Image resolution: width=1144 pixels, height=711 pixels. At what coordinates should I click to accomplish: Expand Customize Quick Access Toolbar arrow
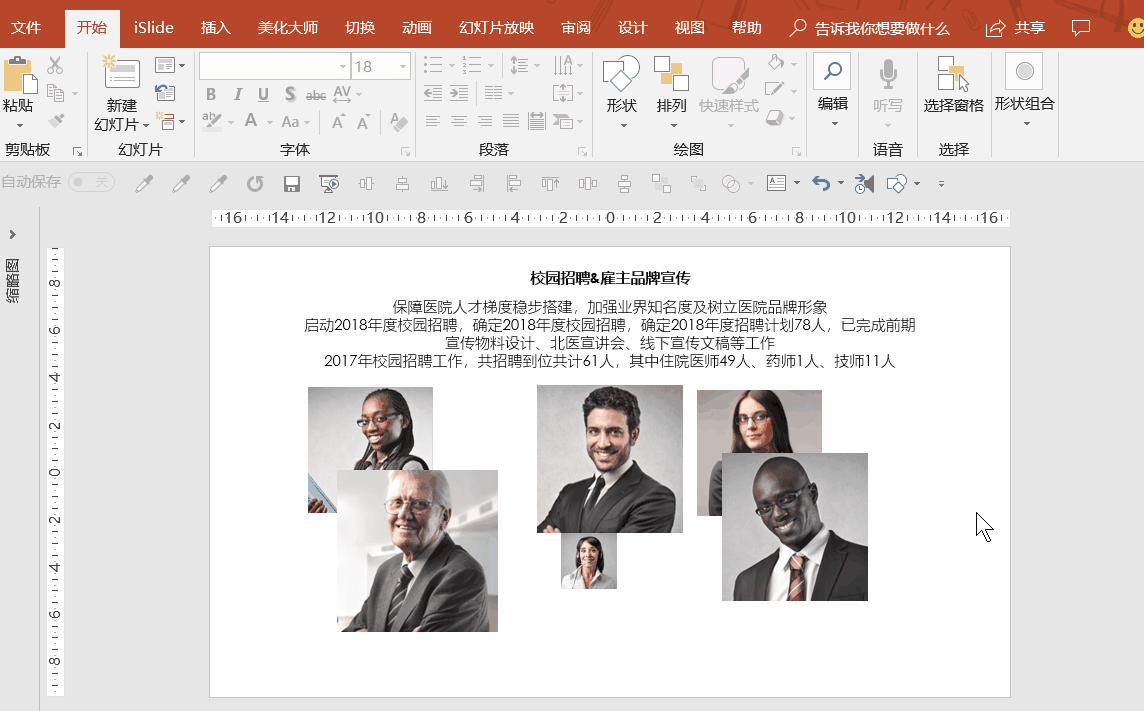[941, 184]
